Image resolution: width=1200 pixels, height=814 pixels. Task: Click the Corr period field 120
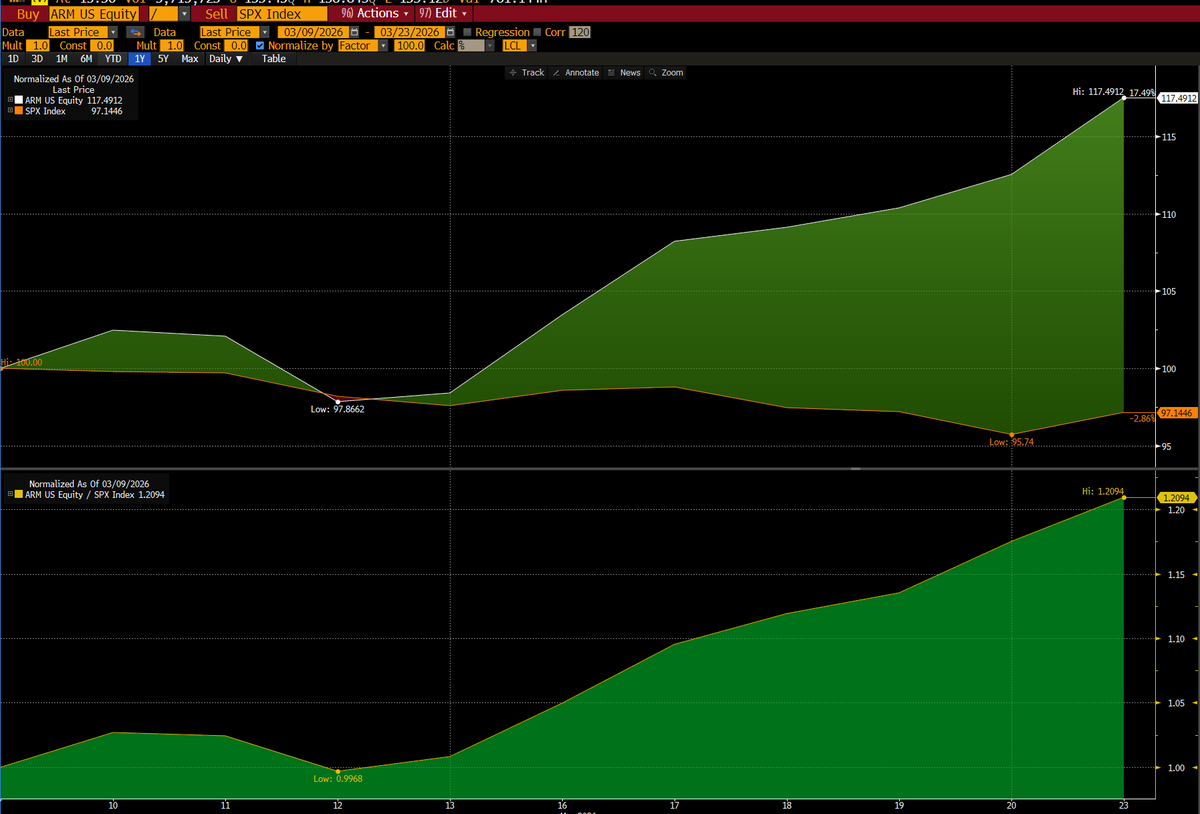[580, 32]
